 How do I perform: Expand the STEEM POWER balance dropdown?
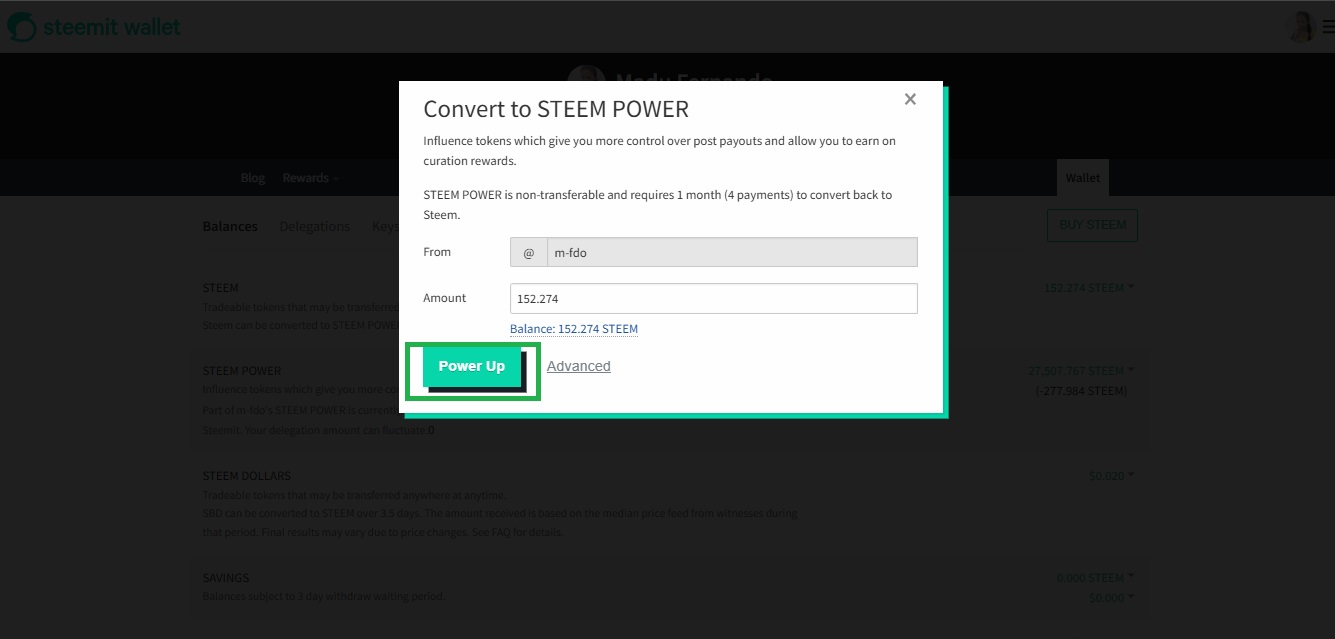pos(1081,371)
